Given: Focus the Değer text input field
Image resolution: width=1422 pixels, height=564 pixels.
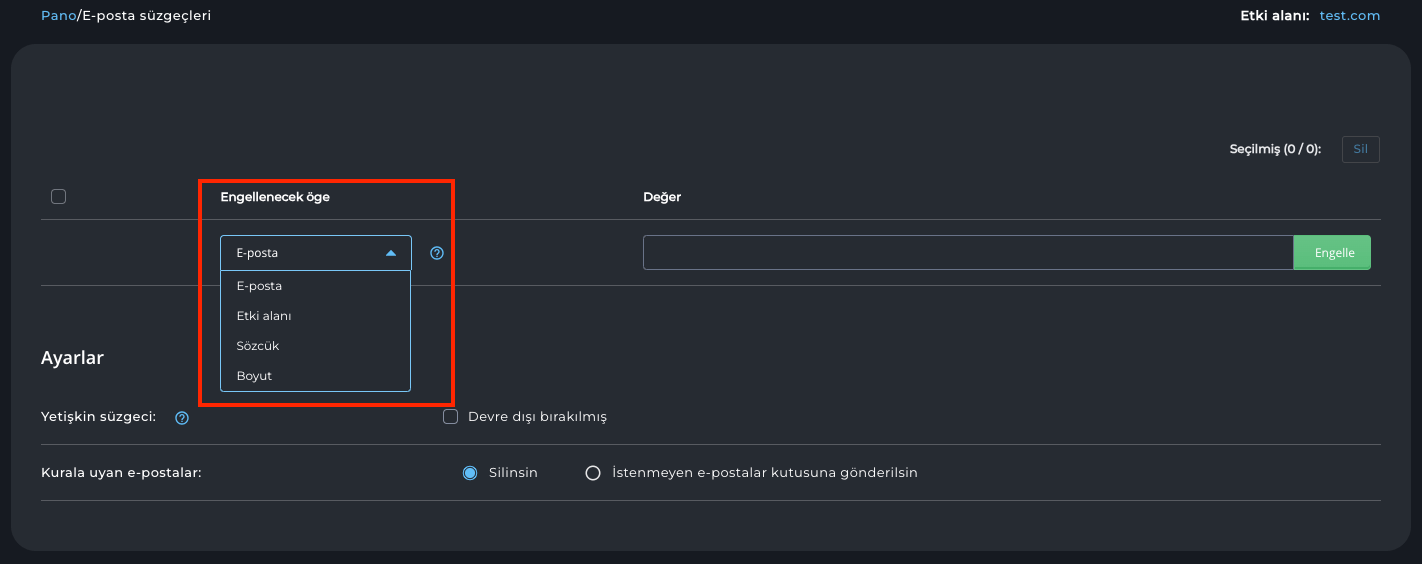Looking at the screenshot, I should [x=967, y=253].
